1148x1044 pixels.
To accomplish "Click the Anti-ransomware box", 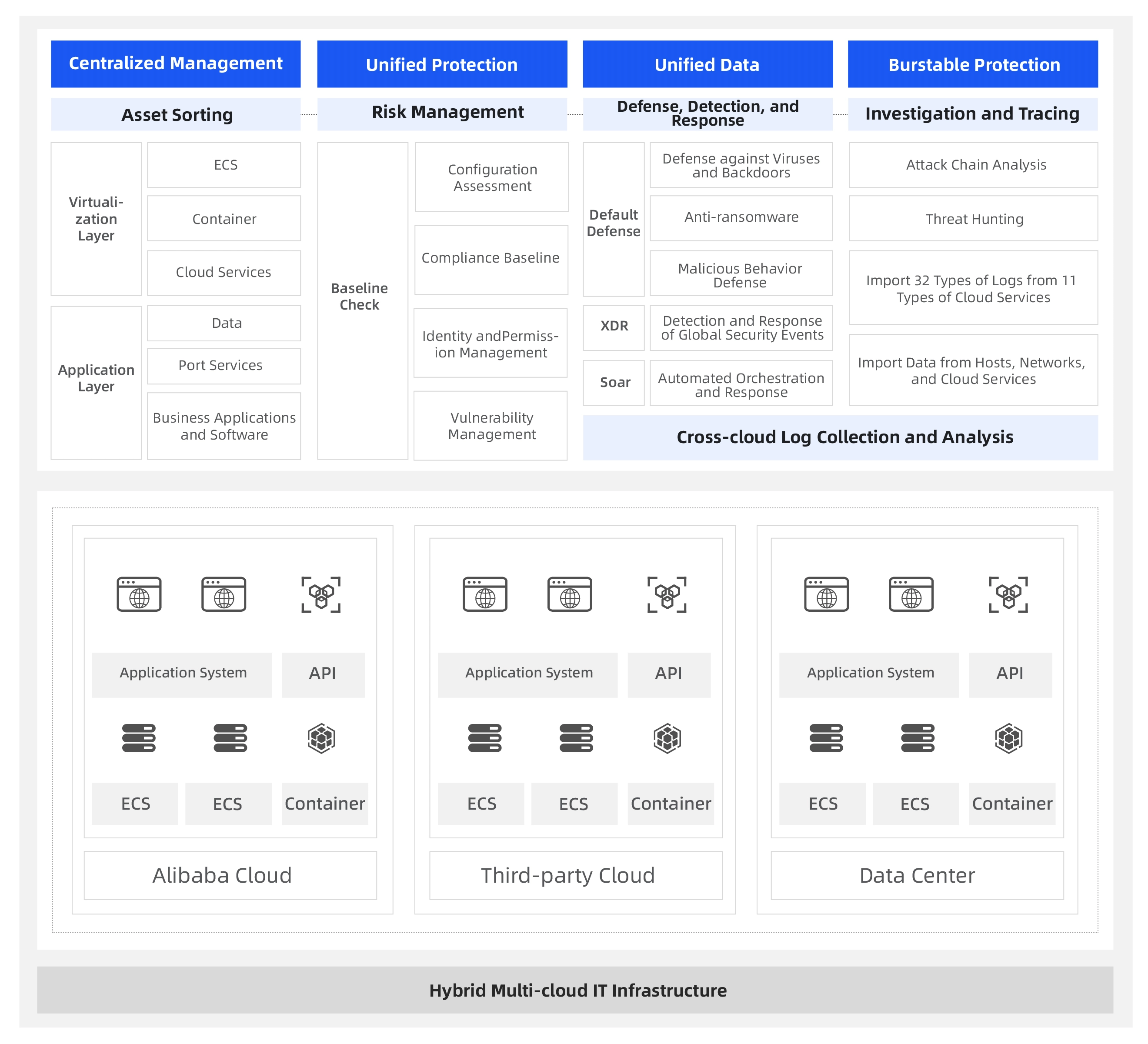I will click(741, 218).
